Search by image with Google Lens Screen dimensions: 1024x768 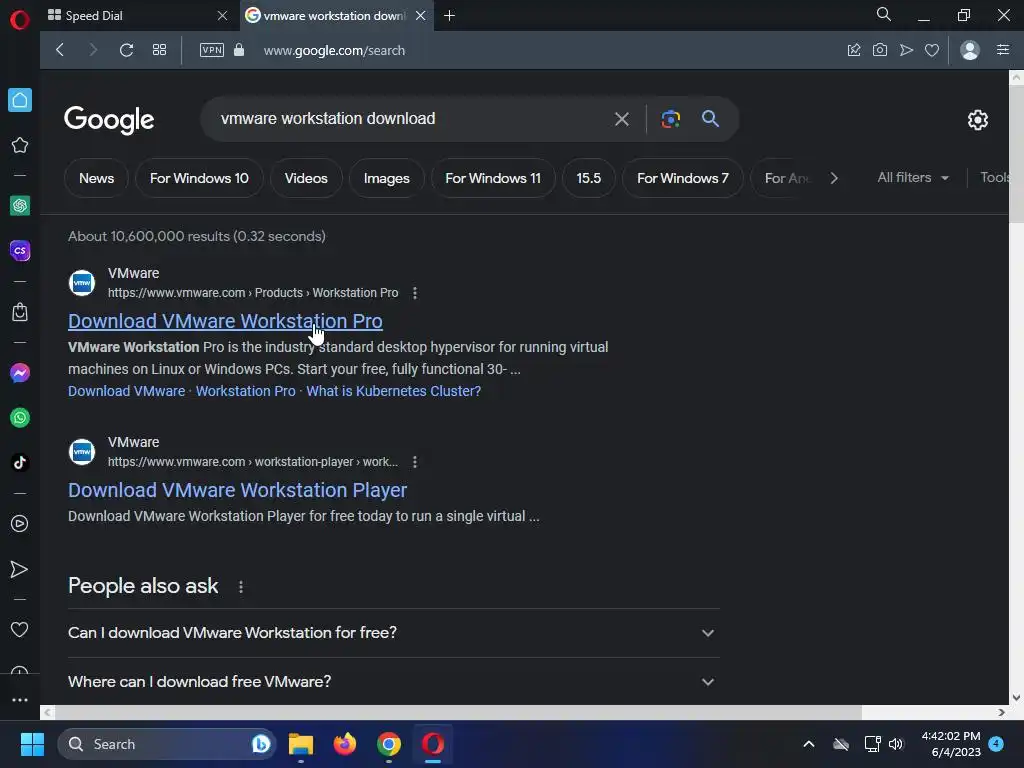pos(671,119)
